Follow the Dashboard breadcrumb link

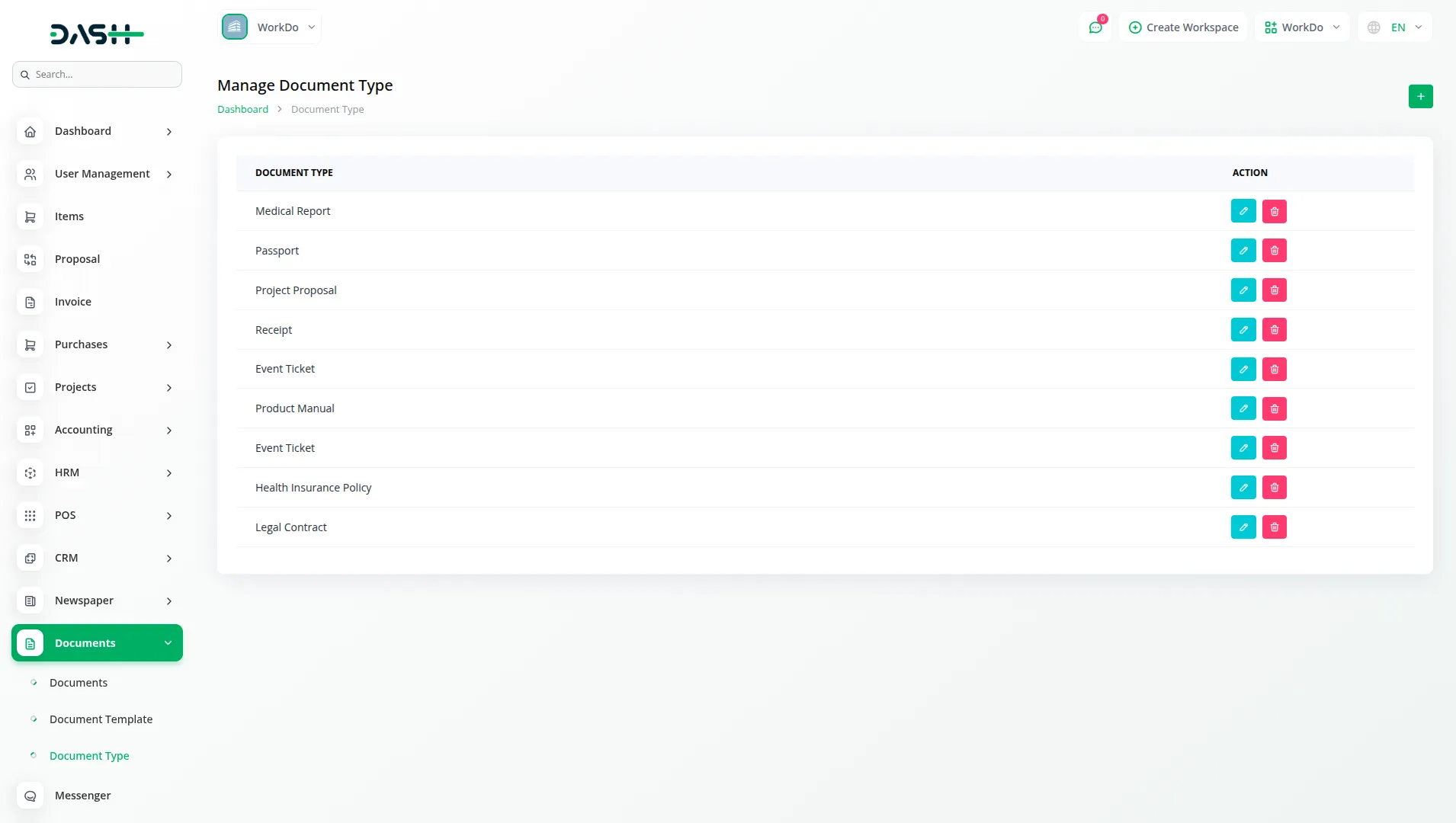[x=242, y=109]
